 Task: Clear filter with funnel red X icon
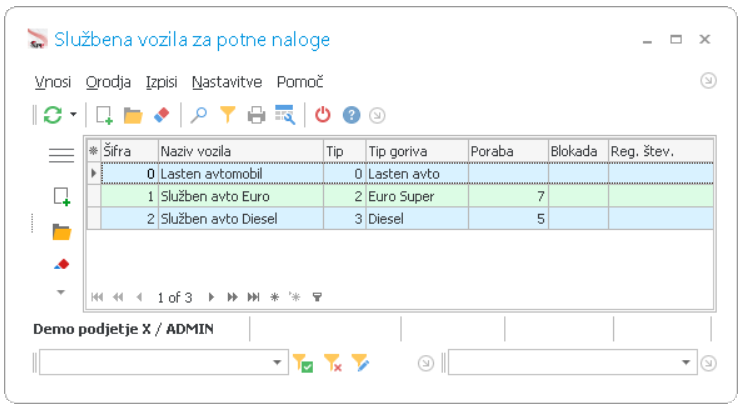(333, 363)
